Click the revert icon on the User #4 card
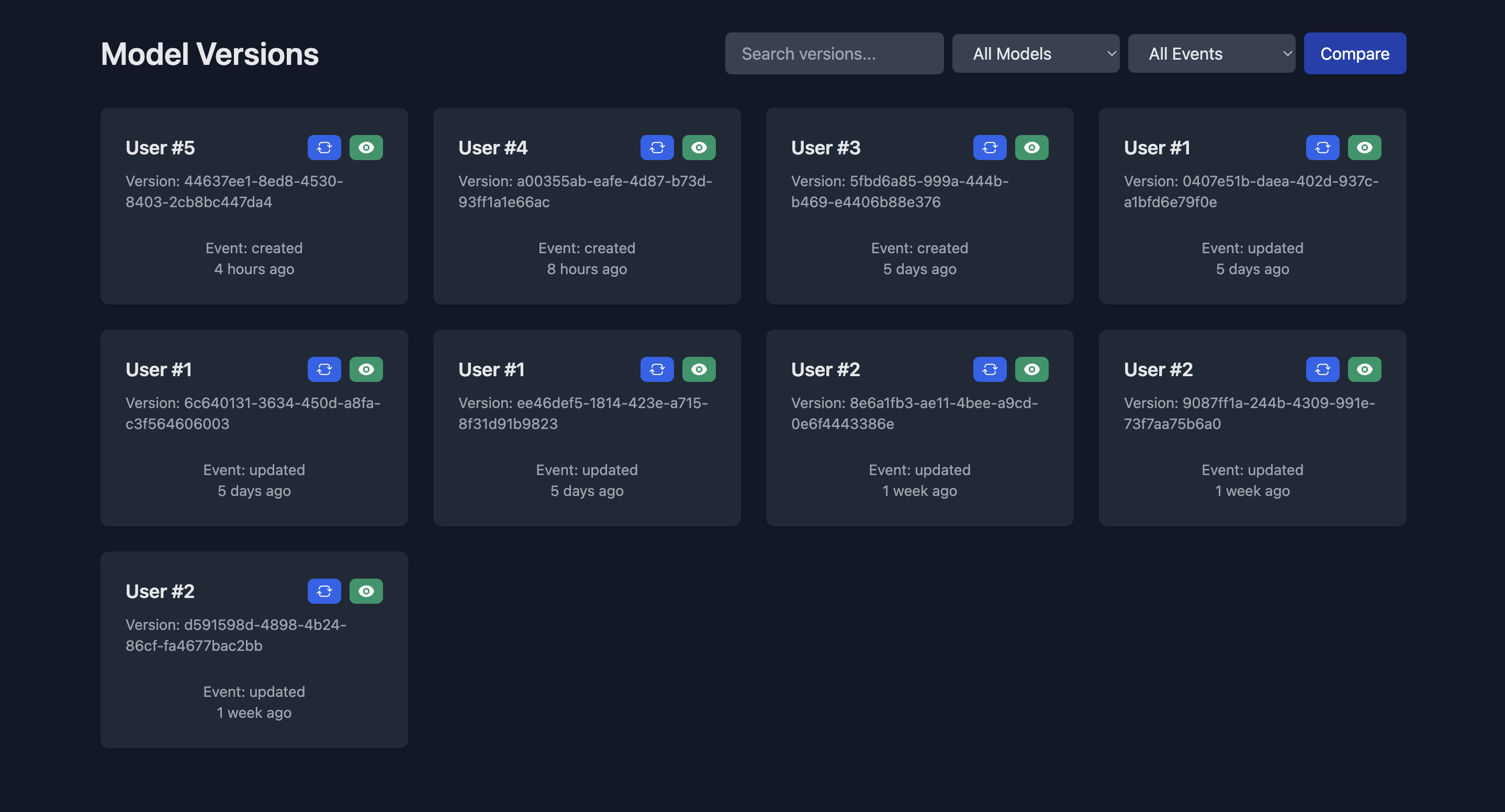Image resolution: width=1505 pixels, height=812 pixels. pyautogui.click(x=657, y=148)
